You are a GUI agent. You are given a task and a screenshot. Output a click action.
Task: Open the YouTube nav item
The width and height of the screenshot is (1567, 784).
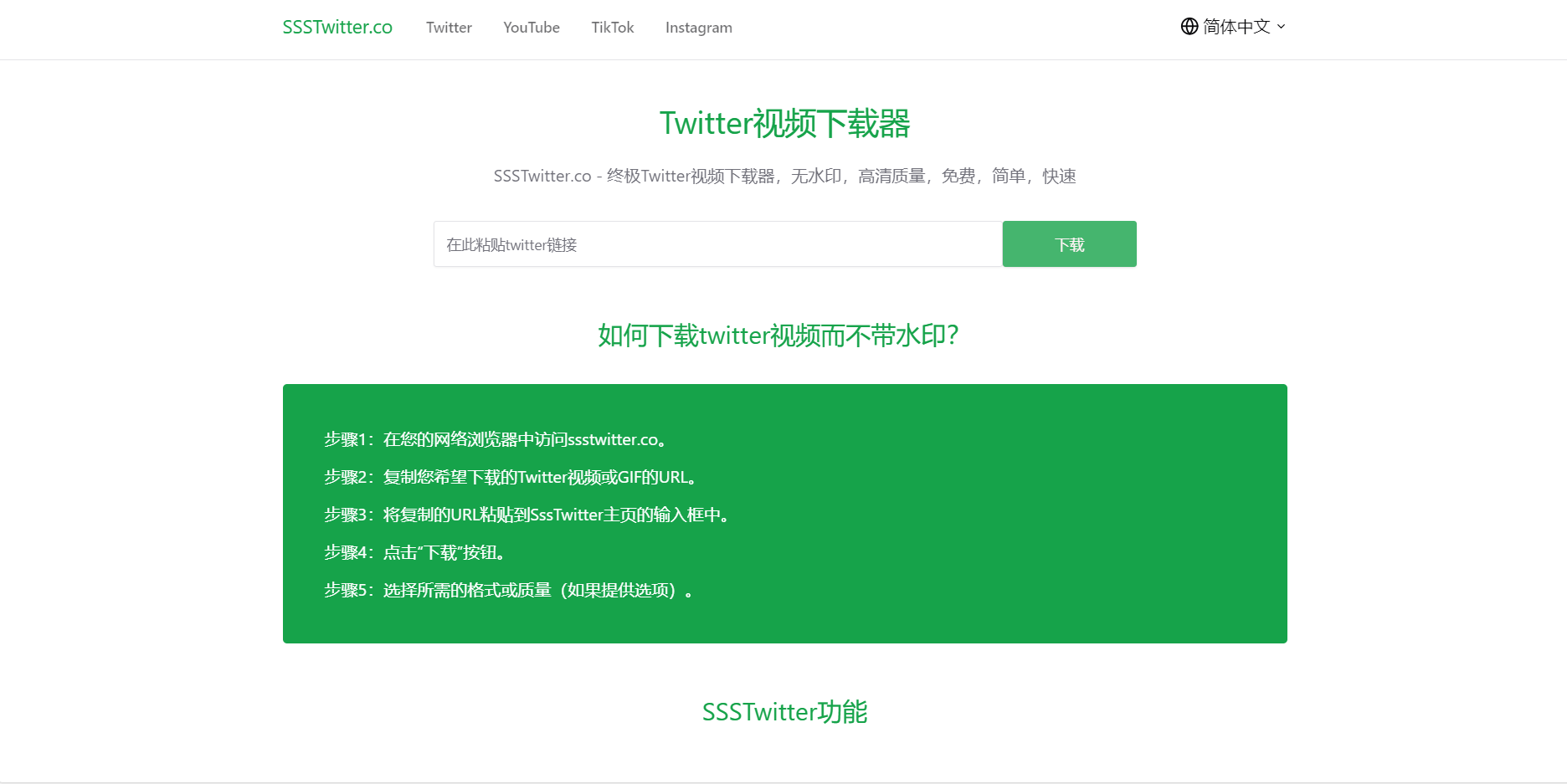pos(532,28)
